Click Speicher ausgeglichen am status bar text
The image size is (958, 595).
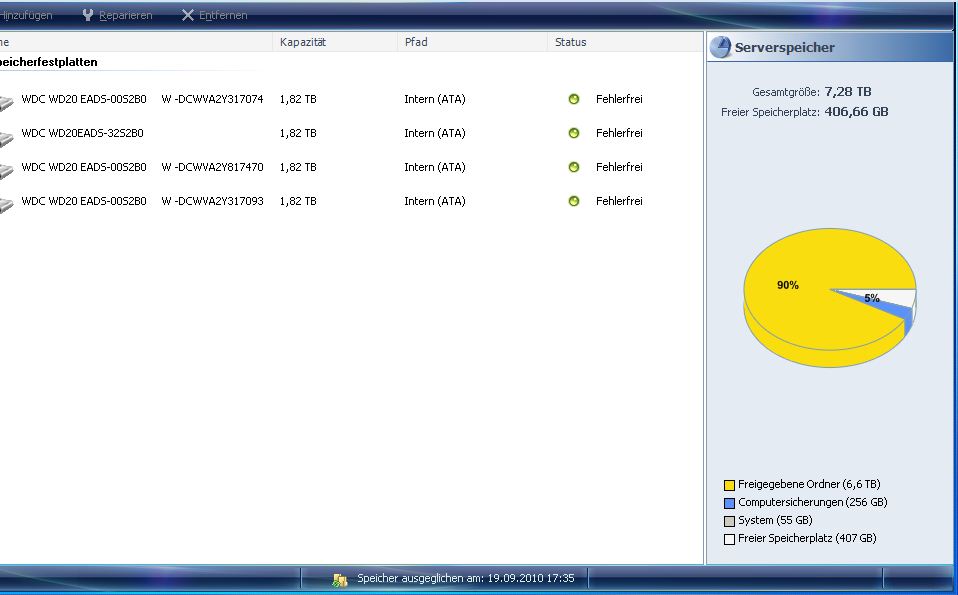[x=466, y=578]
